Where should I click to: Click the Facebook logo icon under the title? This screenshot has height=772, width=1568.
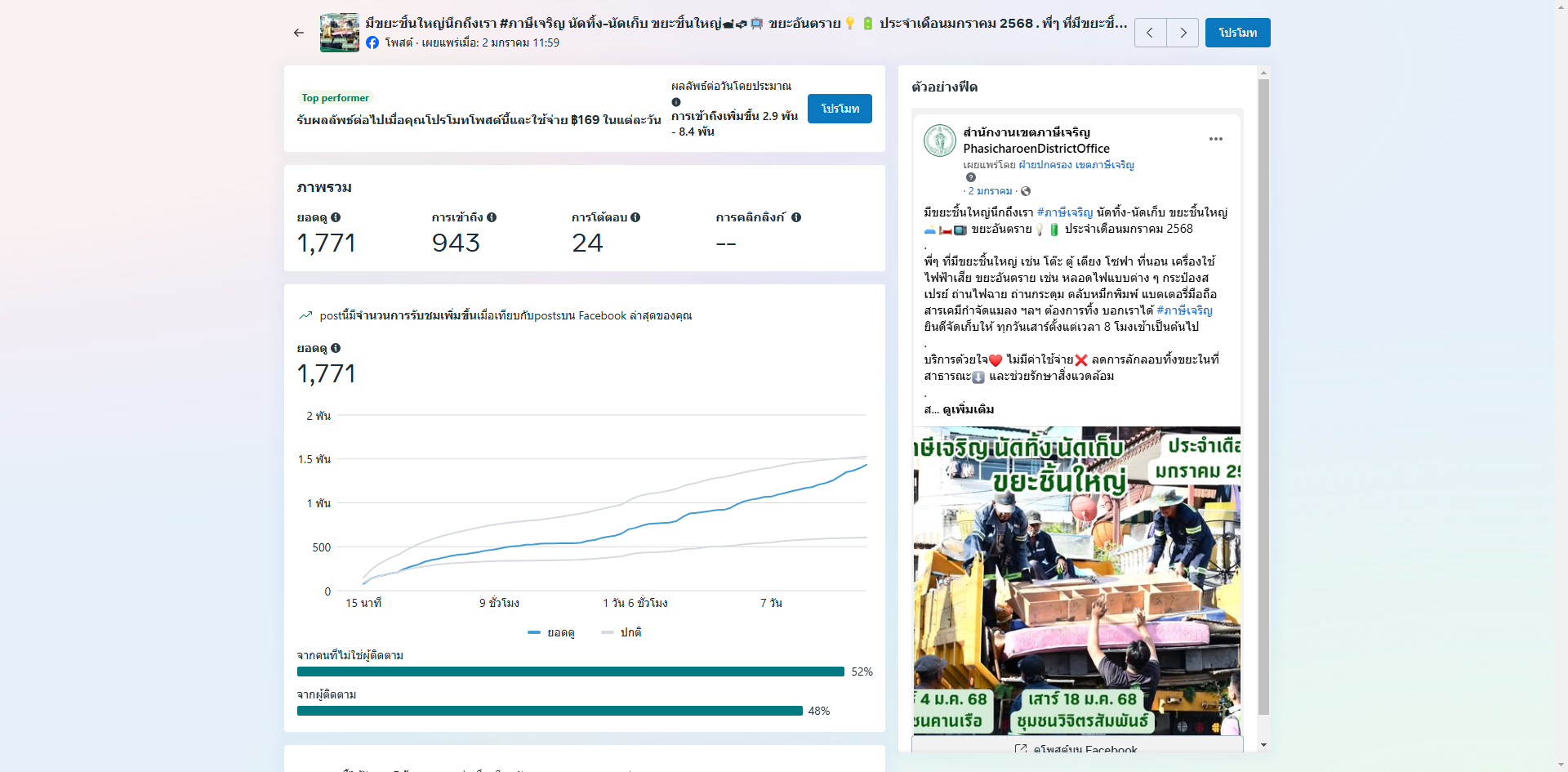tap(372, 42)
